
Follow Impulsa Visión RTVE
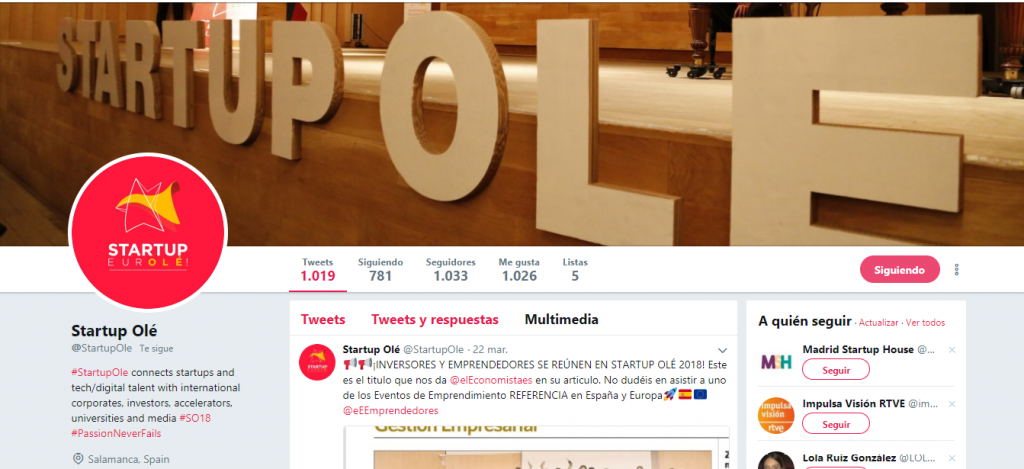[x=836, y=424]
